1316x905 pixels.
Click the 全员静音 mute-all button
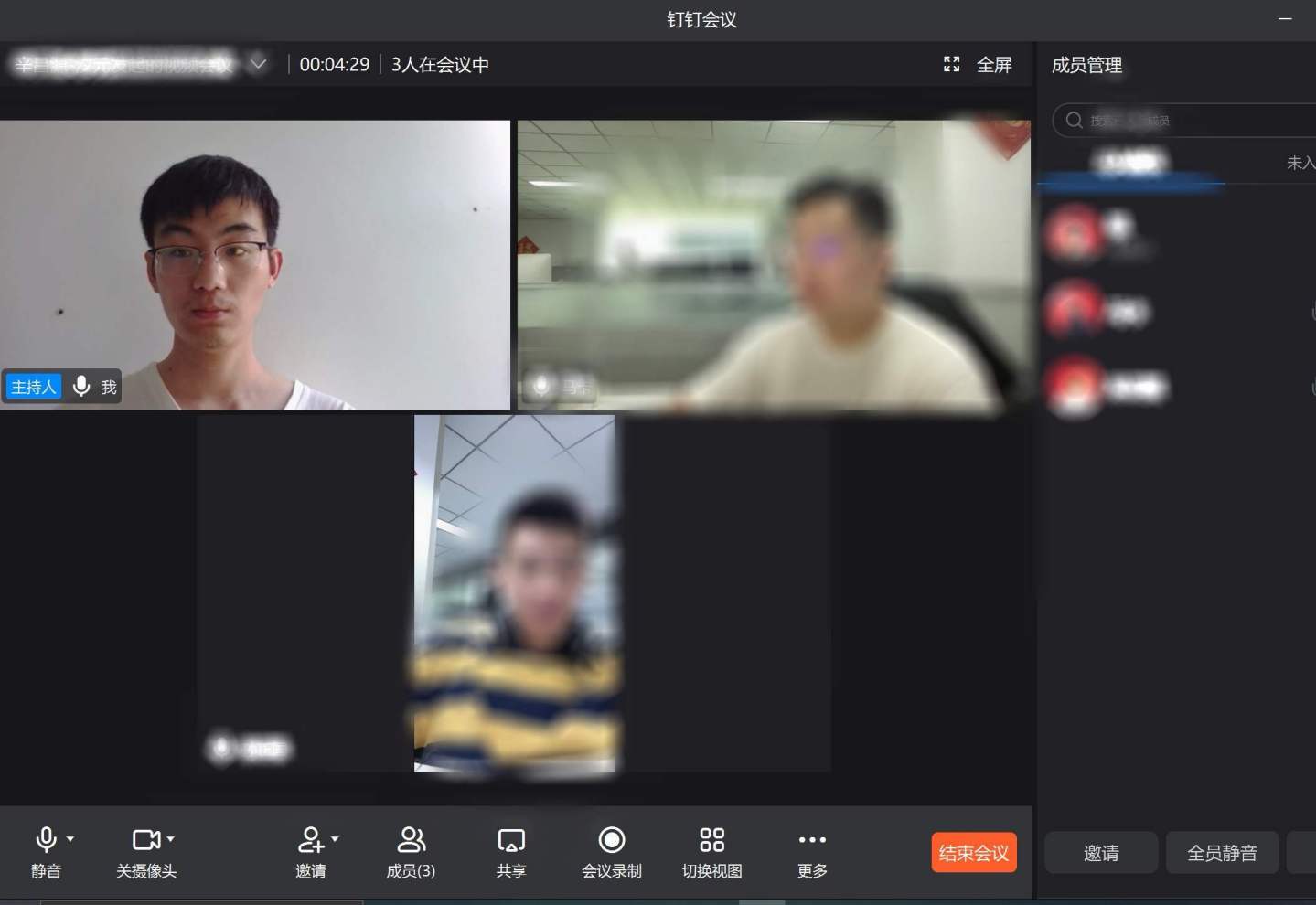tap(1221, 853)
